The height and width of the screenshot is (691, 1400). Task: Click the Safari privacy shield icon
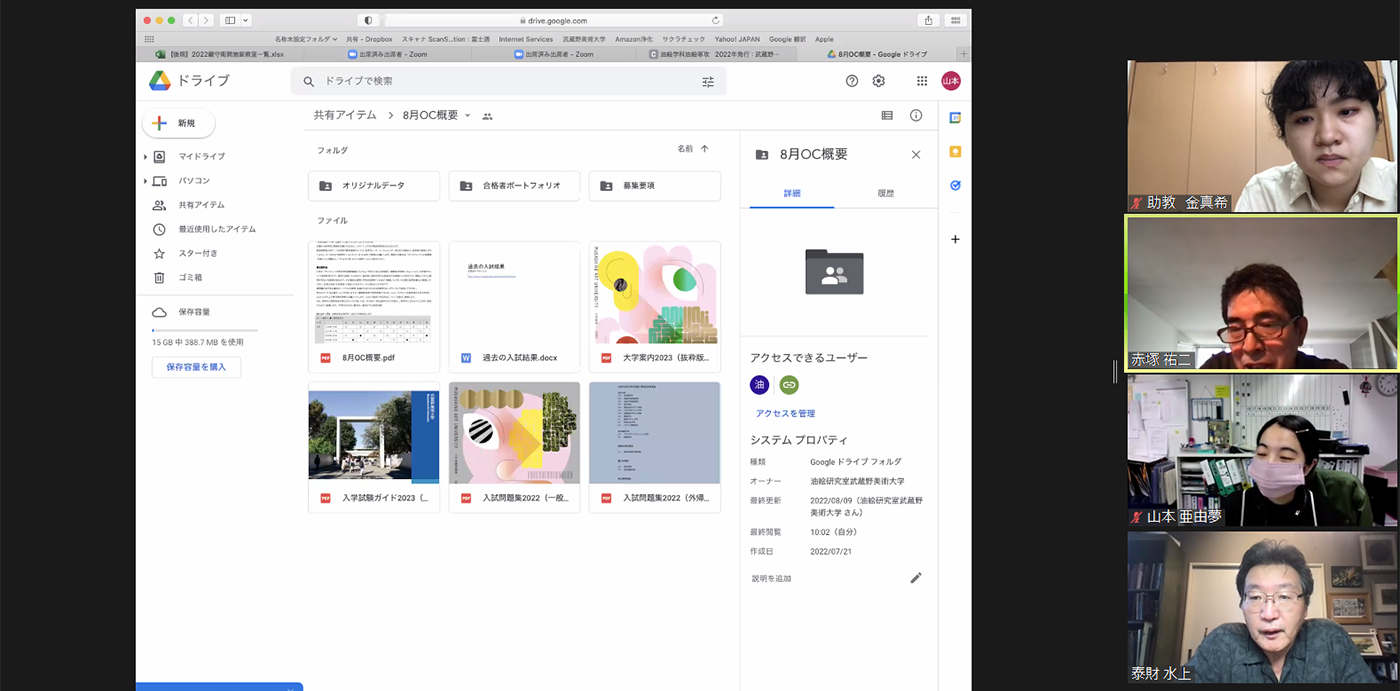[368, 20]
